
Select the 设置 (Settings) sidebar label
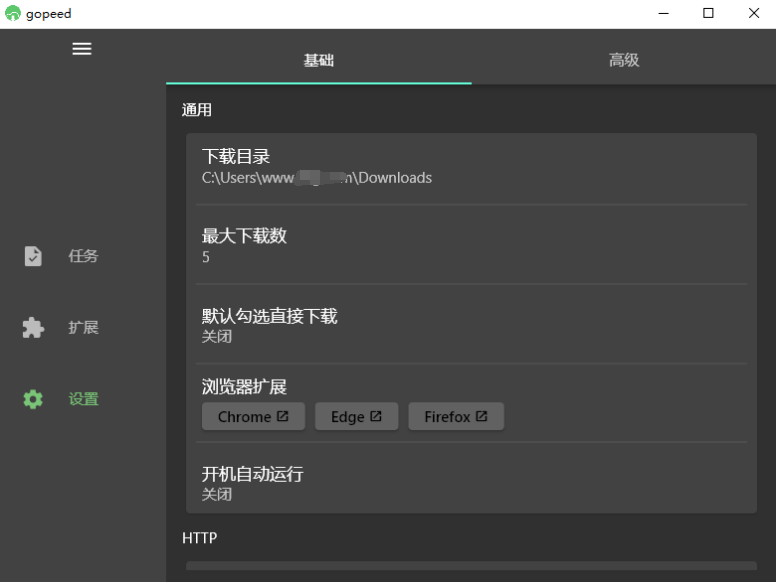point(83,399)
